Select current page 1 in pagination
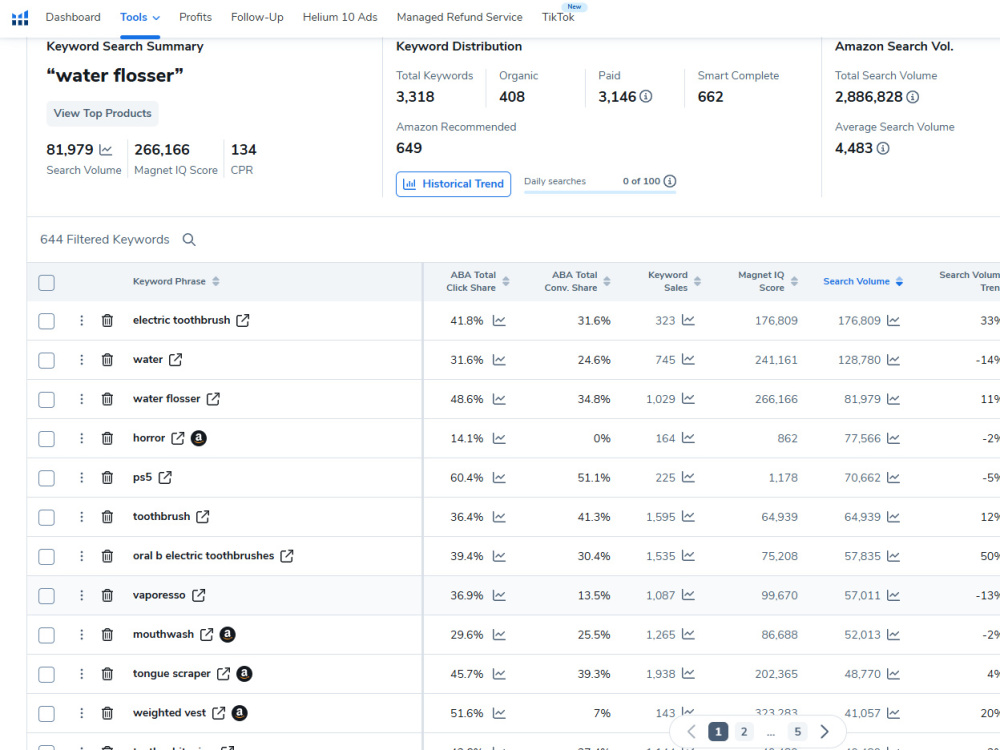Viewport: 1000px width, 750px height. click(x=718, y=732)
